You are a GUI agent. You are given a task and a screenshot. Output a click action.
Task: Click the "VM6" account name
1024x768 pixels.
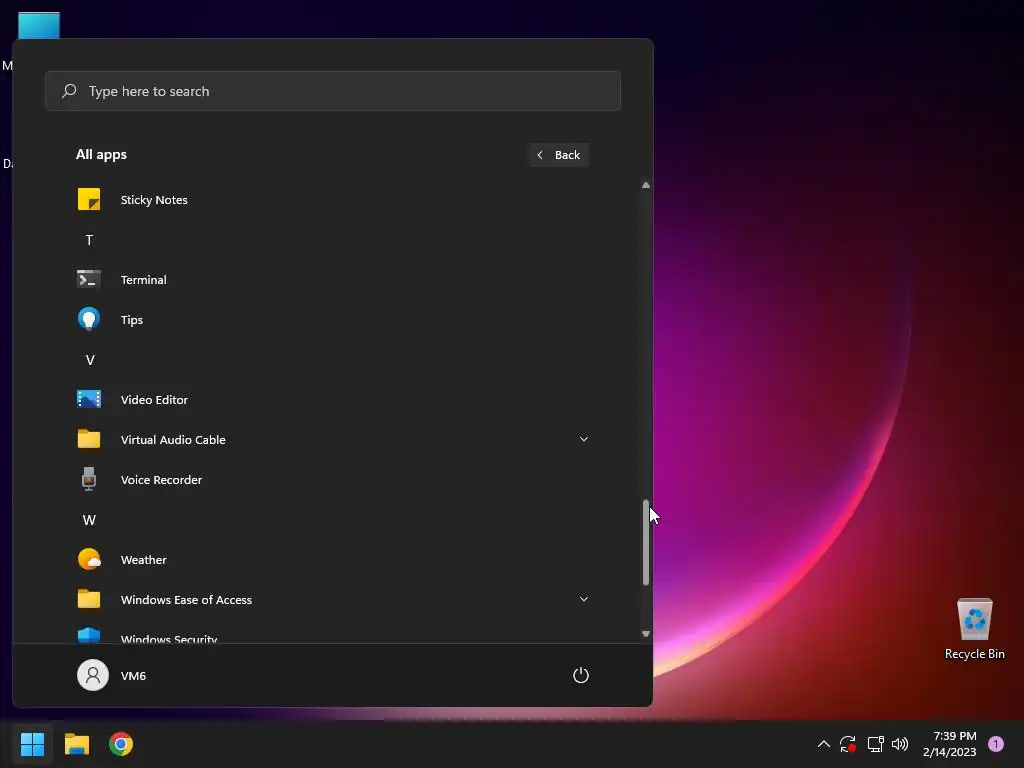click(133, 676)
